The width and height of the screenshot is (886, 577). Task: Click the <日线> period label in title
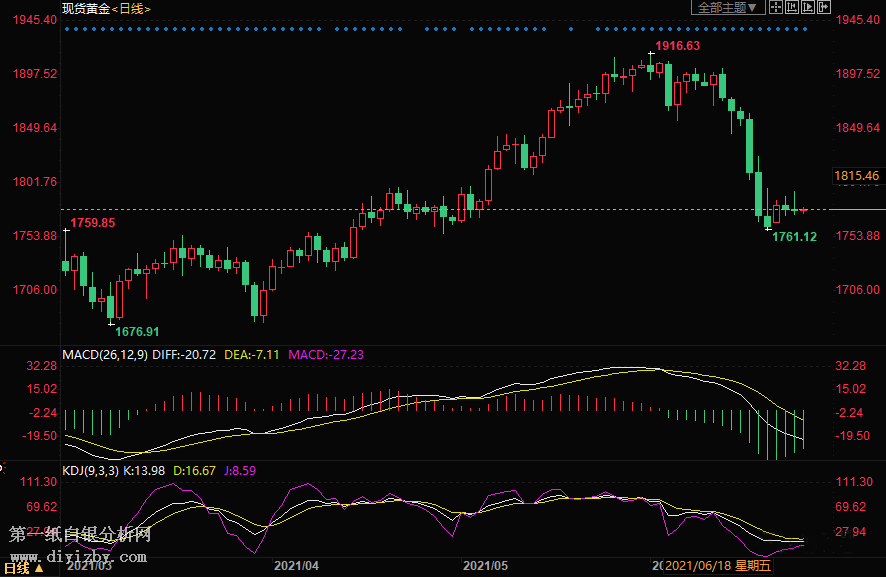tap(130, 8)
